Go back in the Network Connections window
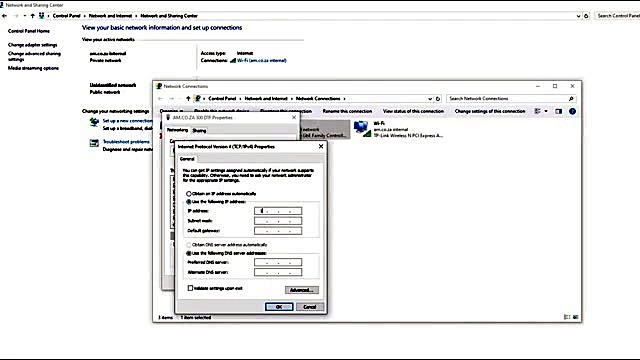640x360 pixels. [x=160, y=98]
